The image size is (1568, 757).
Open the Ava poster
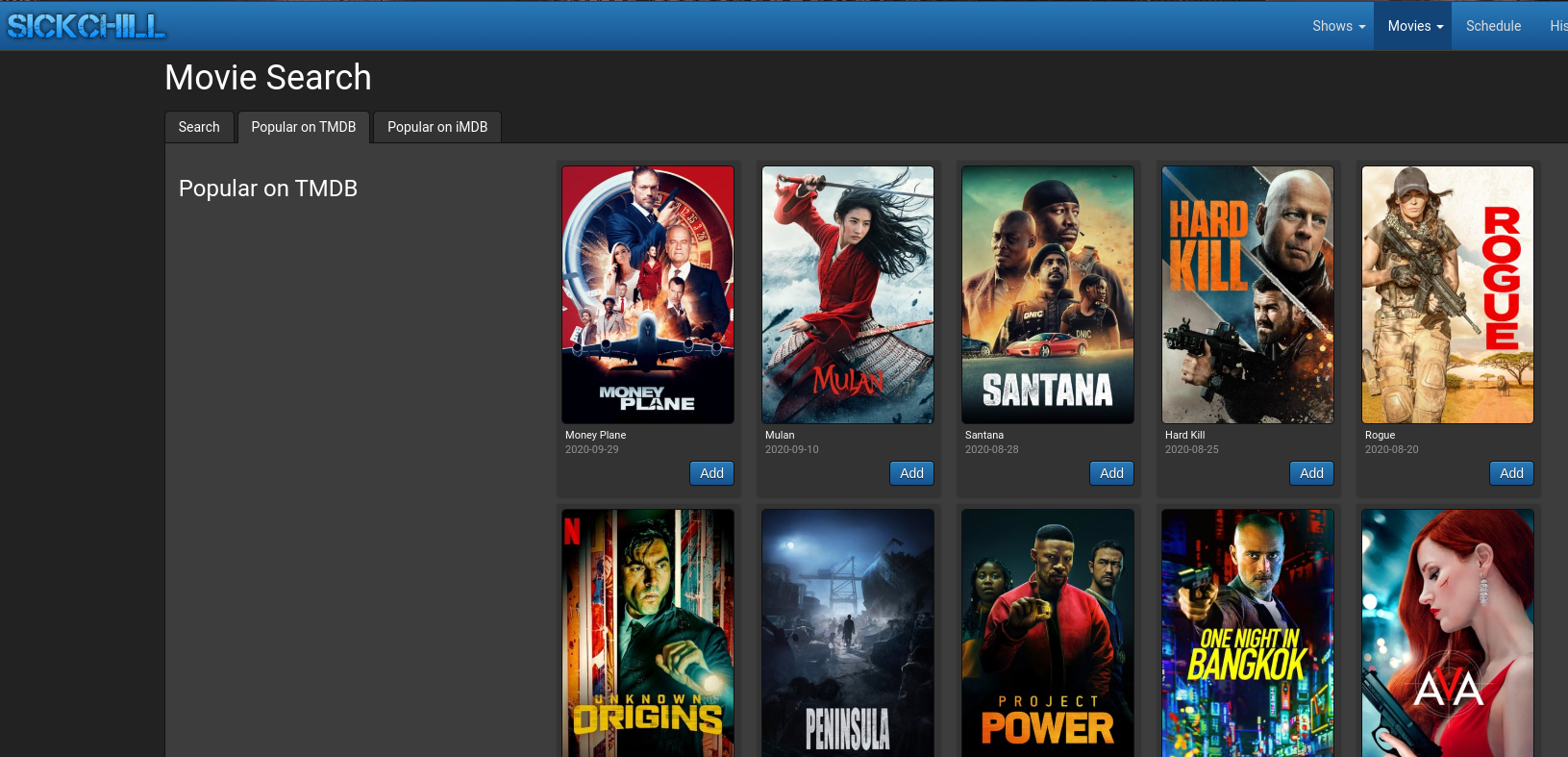[x=1448, y=633]
